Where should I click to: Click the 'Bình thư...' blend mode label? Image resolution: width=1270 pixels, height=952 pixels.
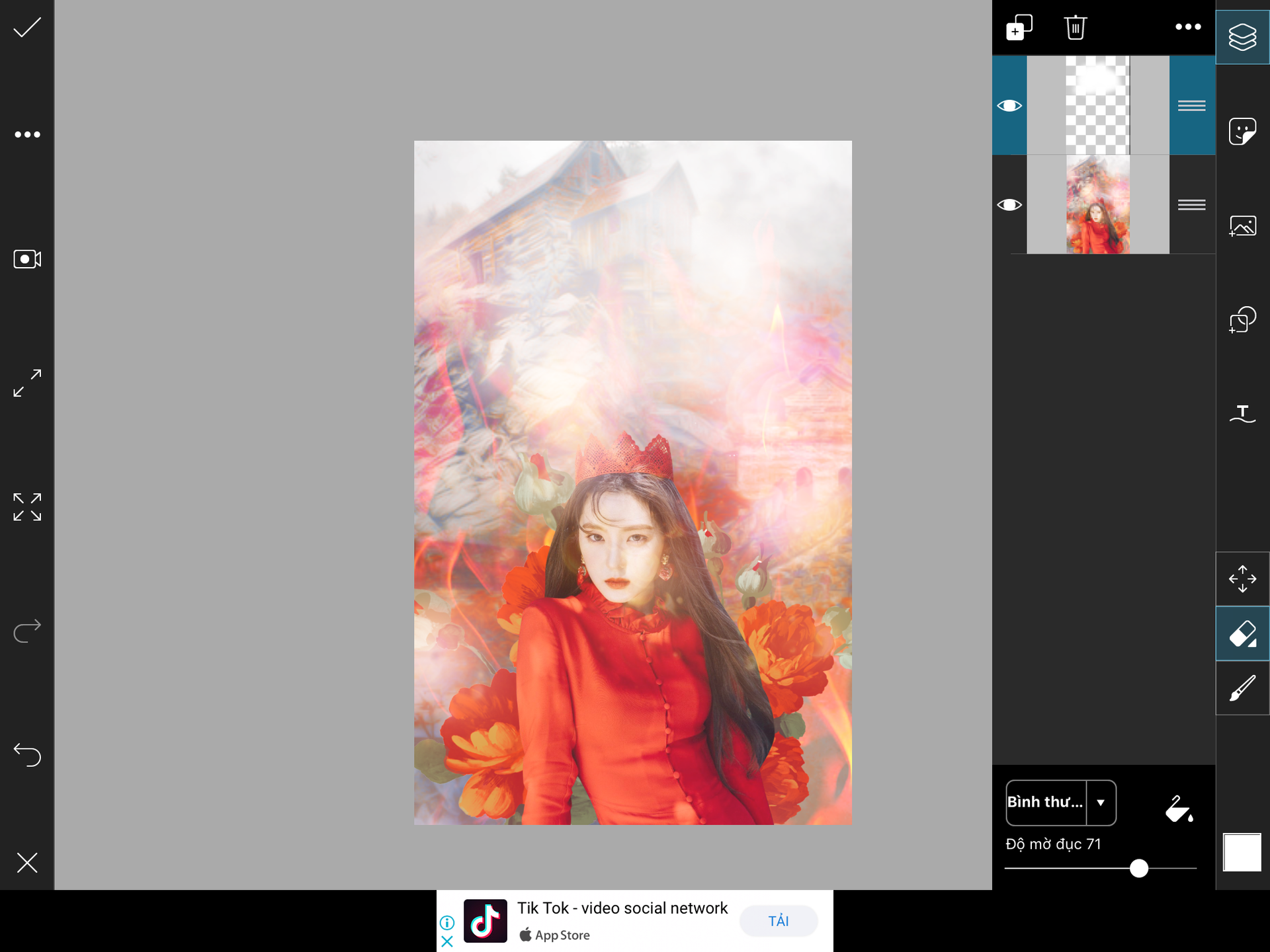pos(1045,802)
